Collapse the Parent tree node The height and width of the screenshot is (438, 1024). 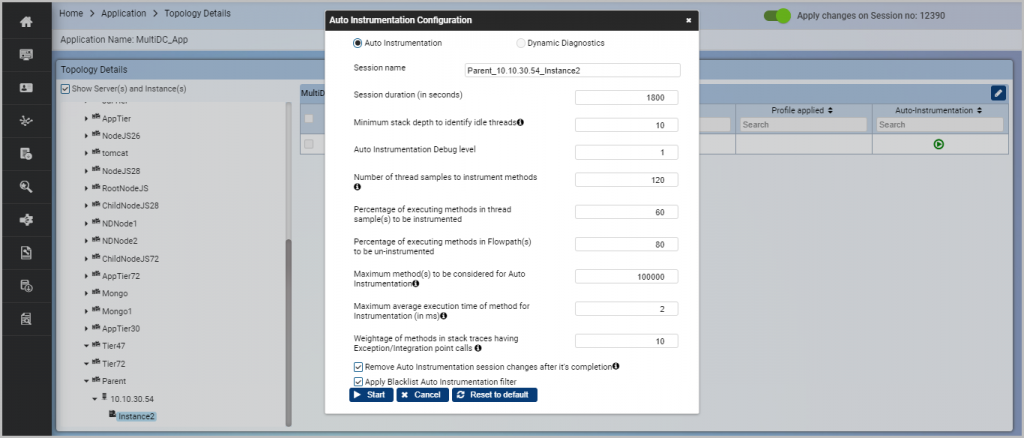(87, 381)
